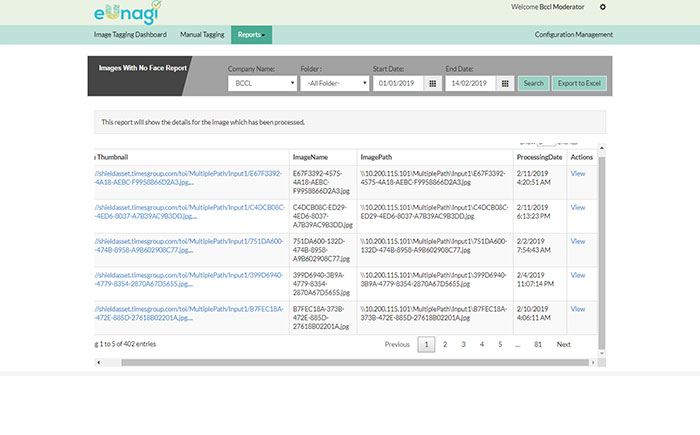This screenshot has width=700, height=435.
Task: Click the Next pagination link
Action: 563,344
